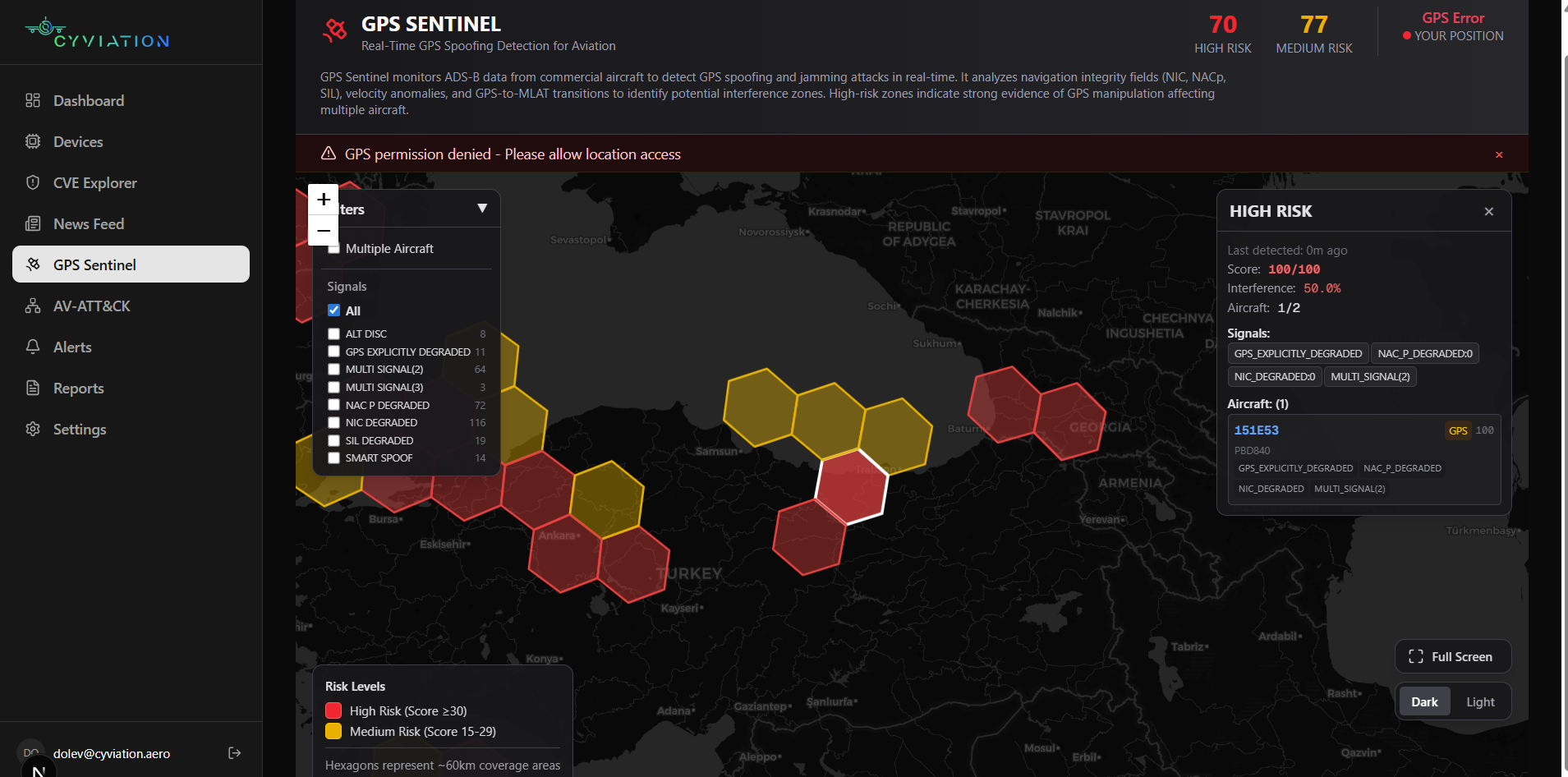
Task: Select the white-outlined red hexagon
Action: coord(852,486)
